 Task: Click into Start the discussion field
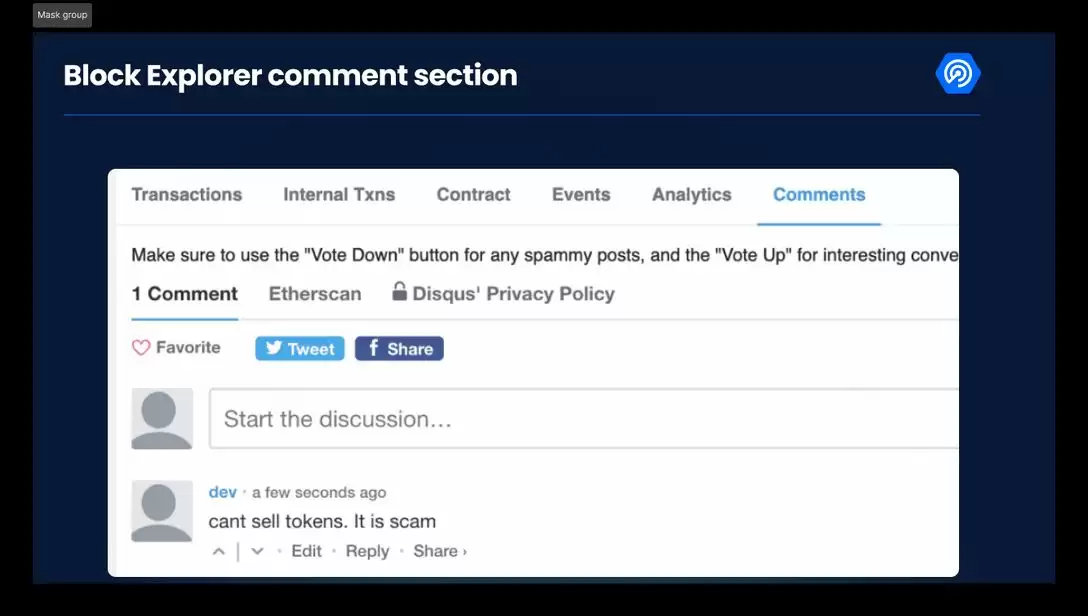580,419
